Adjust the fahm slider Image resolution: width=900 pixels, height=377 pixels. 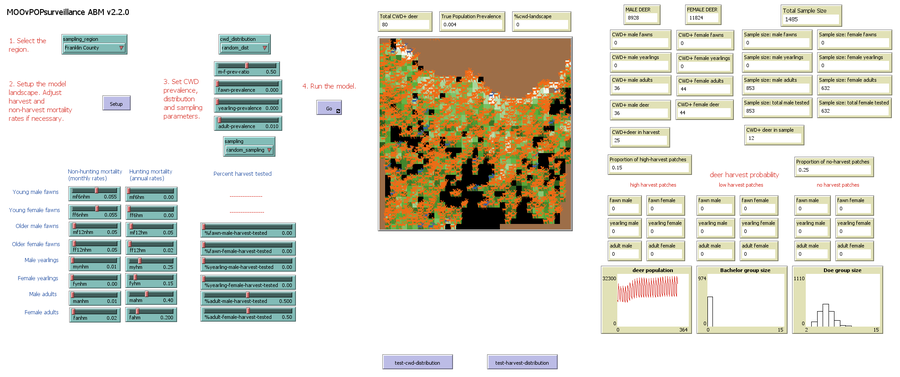tap(152, 314)
